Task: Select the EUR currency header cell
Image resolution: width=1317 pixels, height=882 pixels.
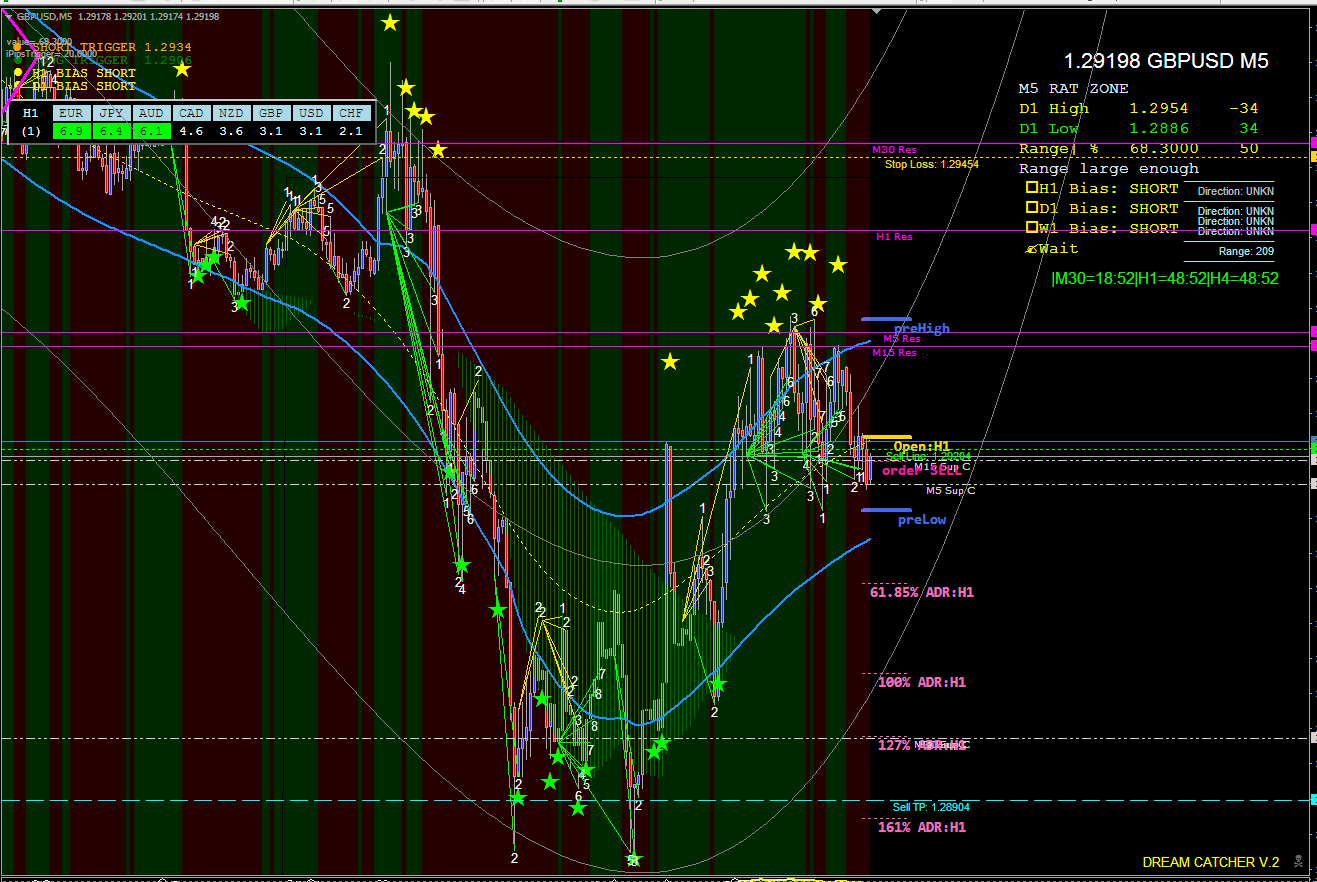Action: [70, 113]
